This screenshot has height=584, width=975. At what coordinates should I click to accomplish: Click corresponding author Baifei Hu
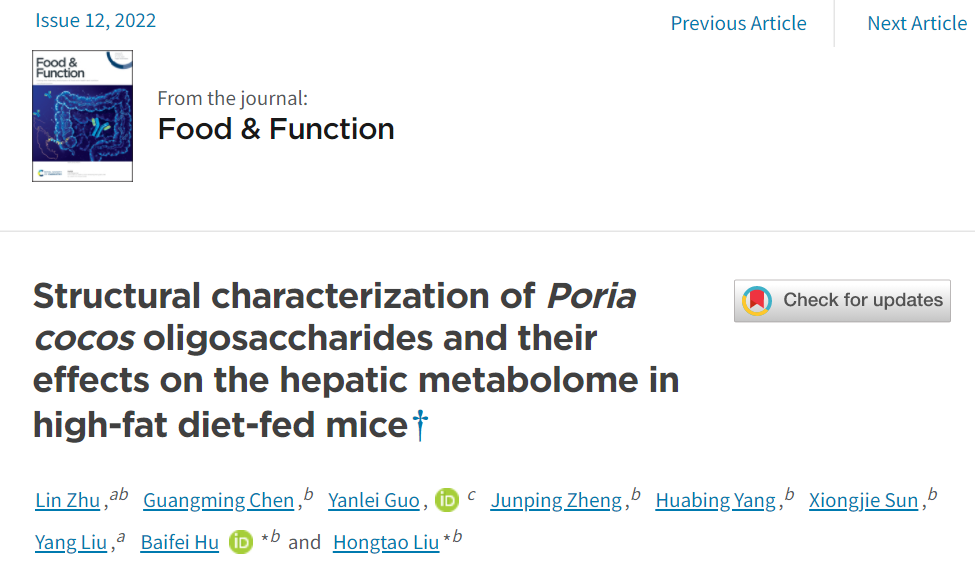179,543
